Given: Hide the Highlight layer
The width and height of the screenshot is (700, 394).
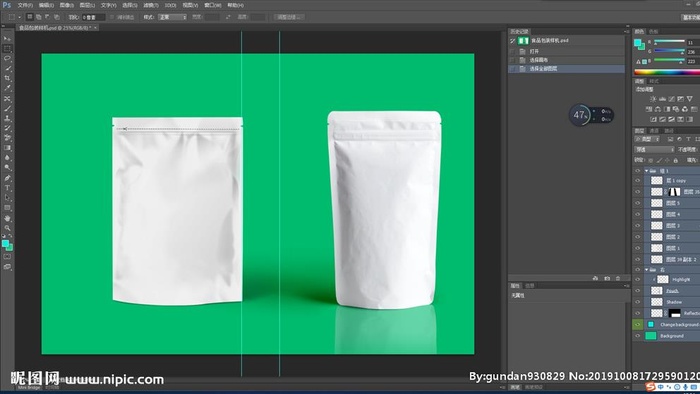Looking at the screenshot, I should (638, 279).
